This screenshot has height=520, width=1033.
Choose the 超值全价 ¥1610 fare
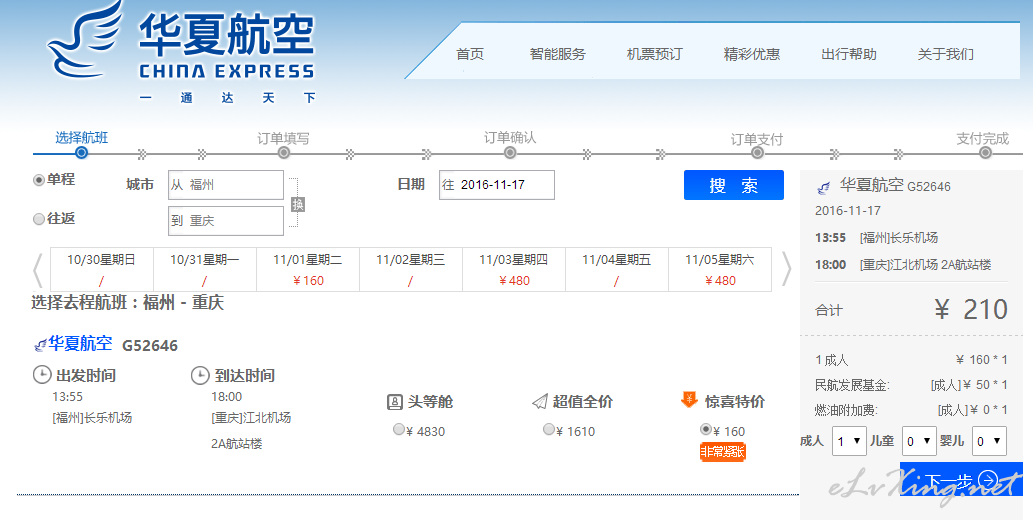click(x=549, y=429)
